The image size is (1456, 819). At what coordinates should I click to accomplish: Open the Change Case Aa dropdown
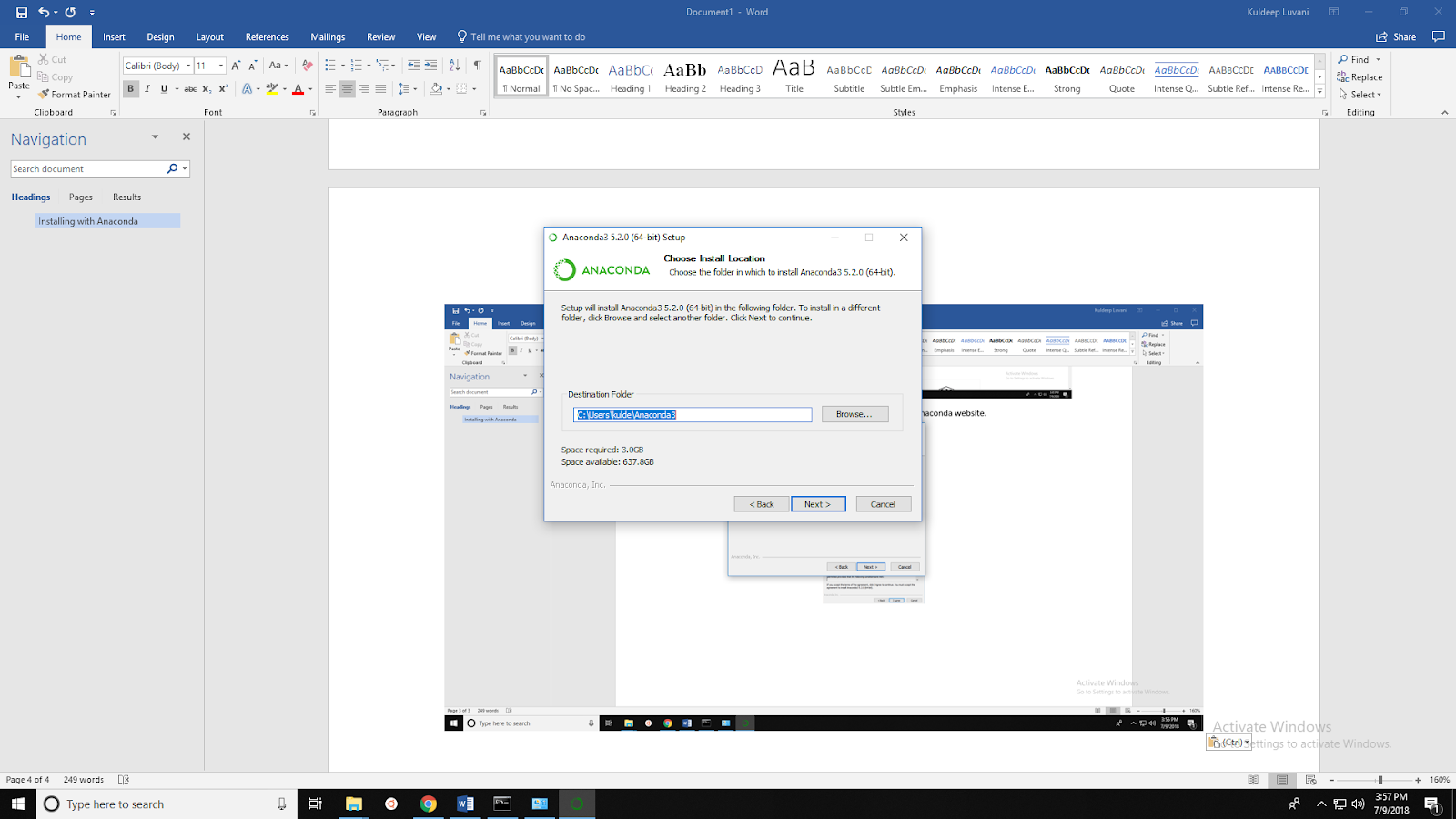278,66
